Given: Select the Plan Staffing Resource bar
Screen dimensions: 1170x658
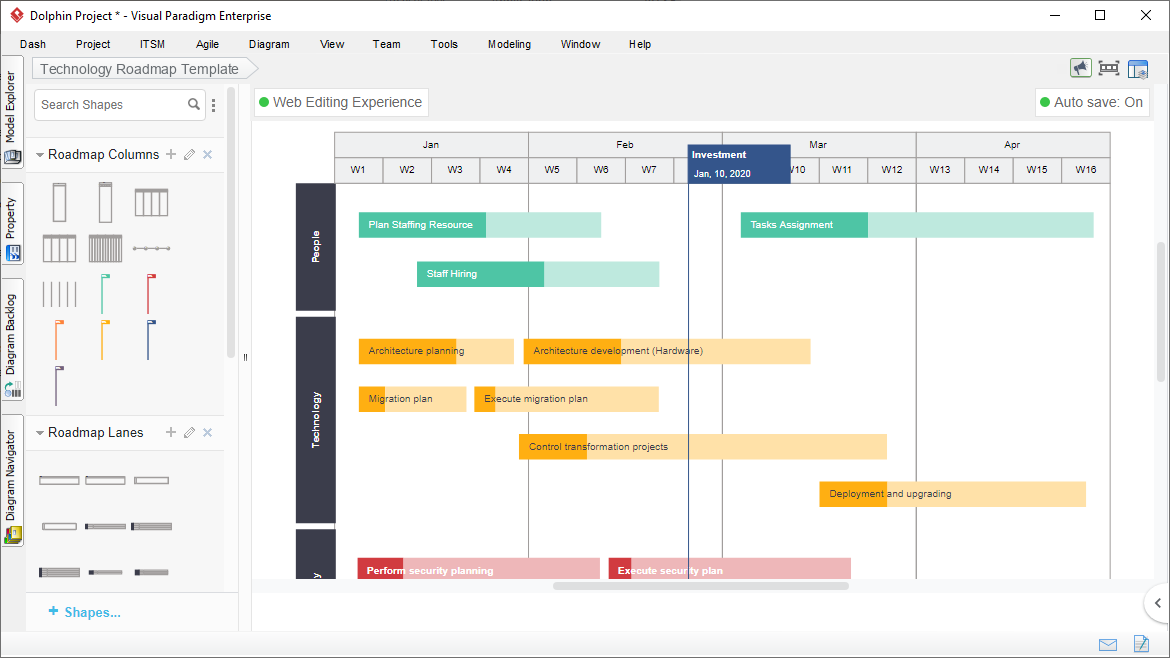Looking at the screenshot, I should [x=480, y=225].
